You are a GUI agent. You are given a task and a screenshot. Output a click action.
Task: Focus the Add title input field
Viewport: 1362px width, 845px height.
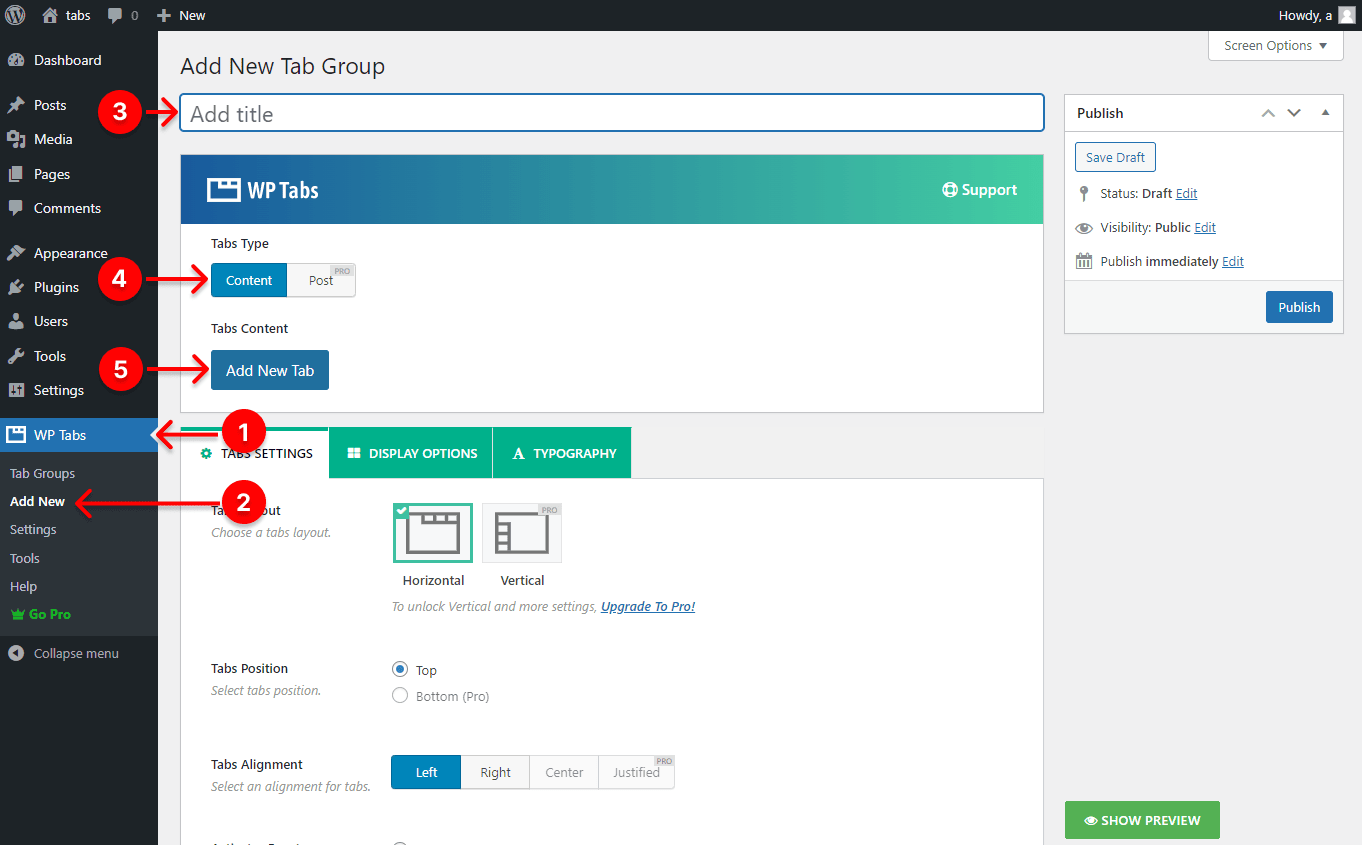click(612, 113)
